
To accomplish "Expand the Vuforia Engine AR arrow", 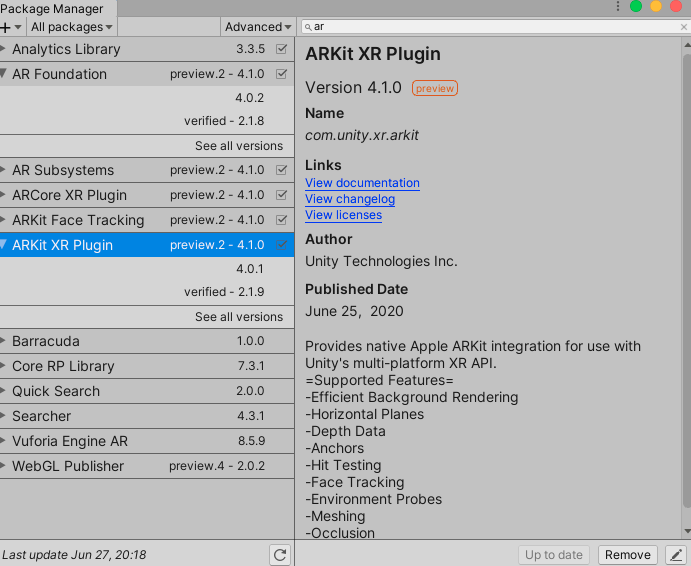I will (x=3, y=440).
